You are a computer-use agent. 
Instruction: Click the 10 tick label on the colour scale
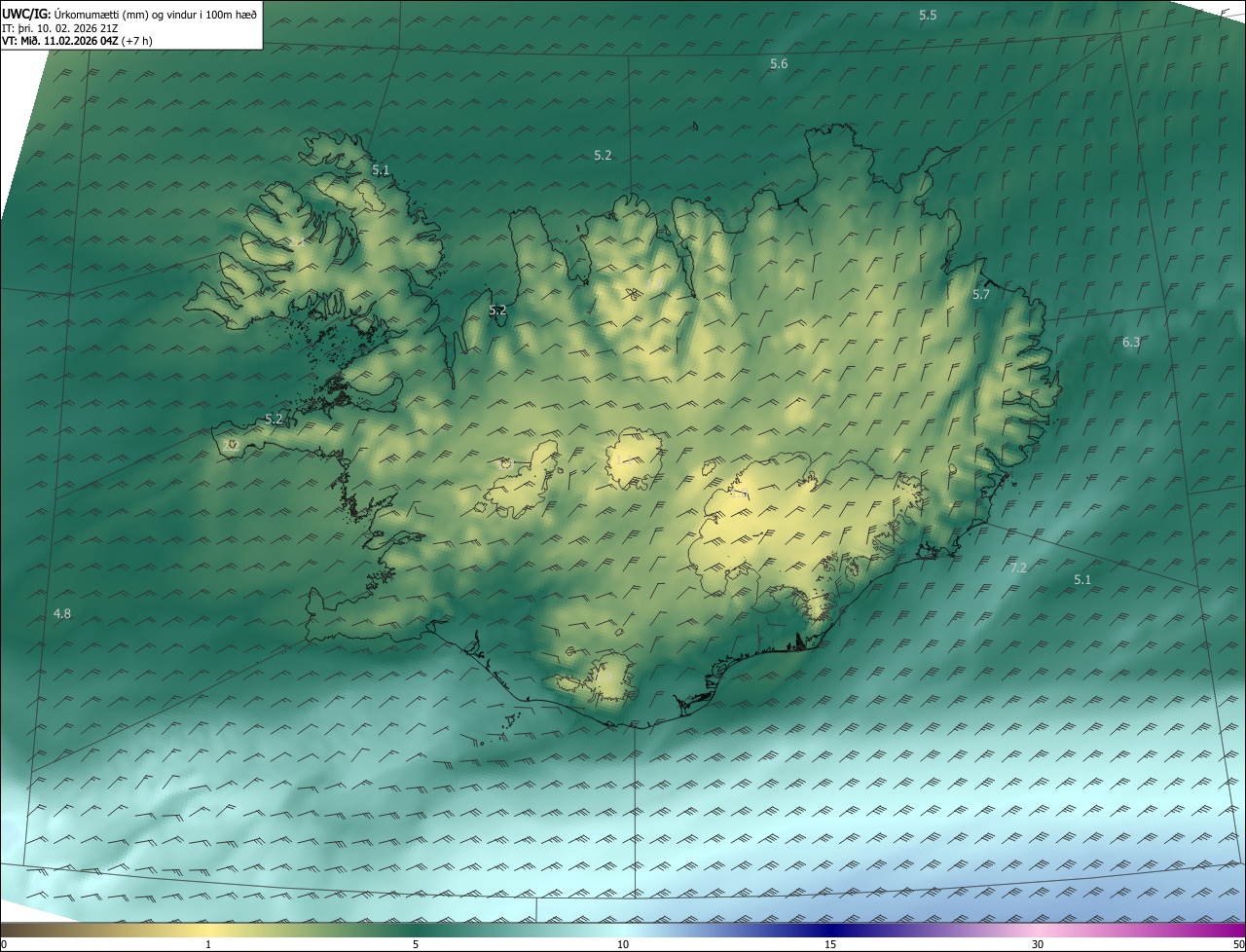point(623,944)
